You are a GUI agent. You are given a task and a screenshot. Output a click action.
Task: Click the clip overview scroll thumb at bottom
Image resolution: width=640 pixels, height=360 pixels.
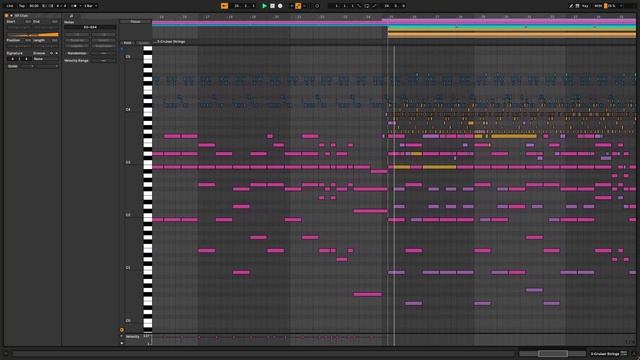(553, 353)
